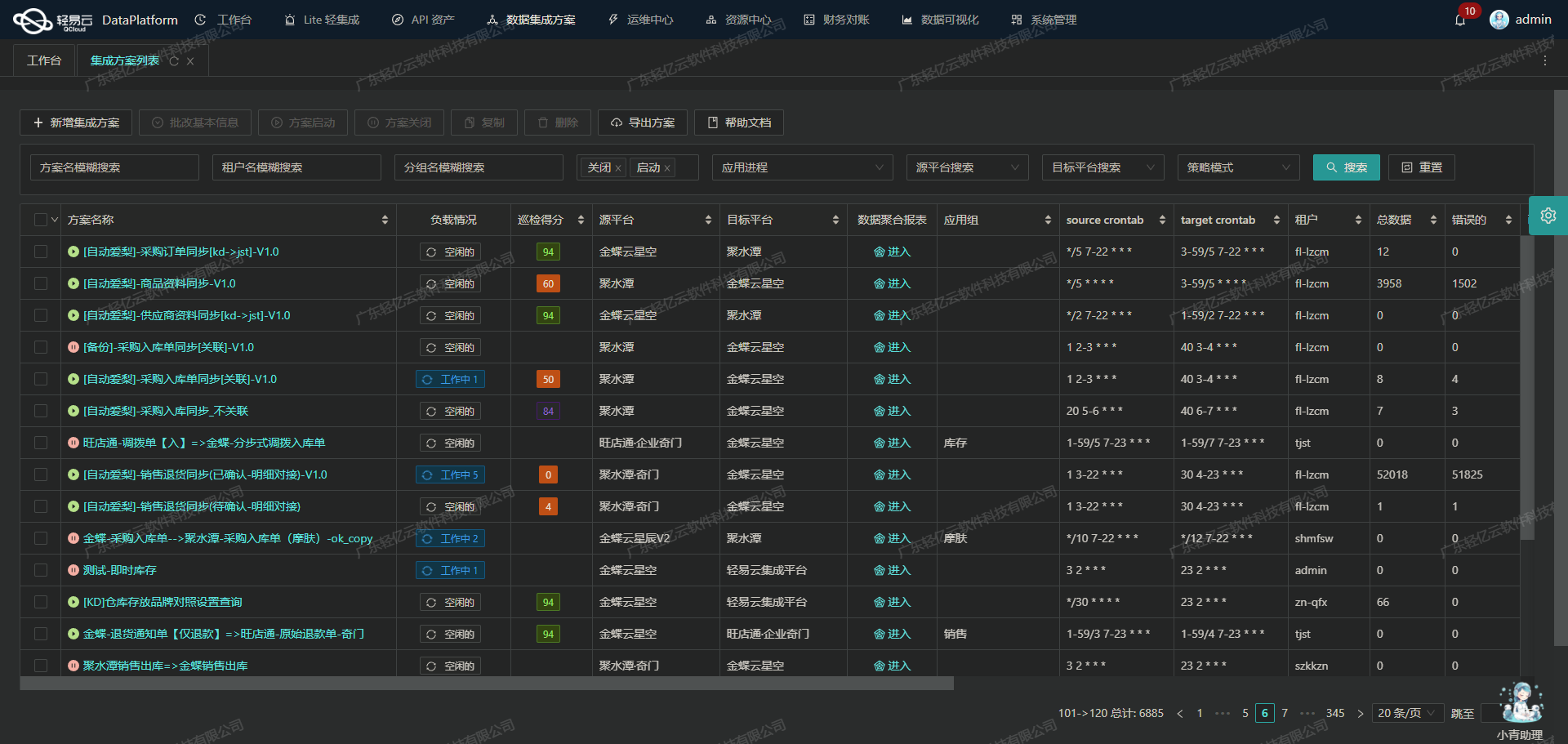Screen dimensions: 1568x744
Task: Refresh the 集成方案列表 tab
Action: pyautogui.click(x=174, y=61)
